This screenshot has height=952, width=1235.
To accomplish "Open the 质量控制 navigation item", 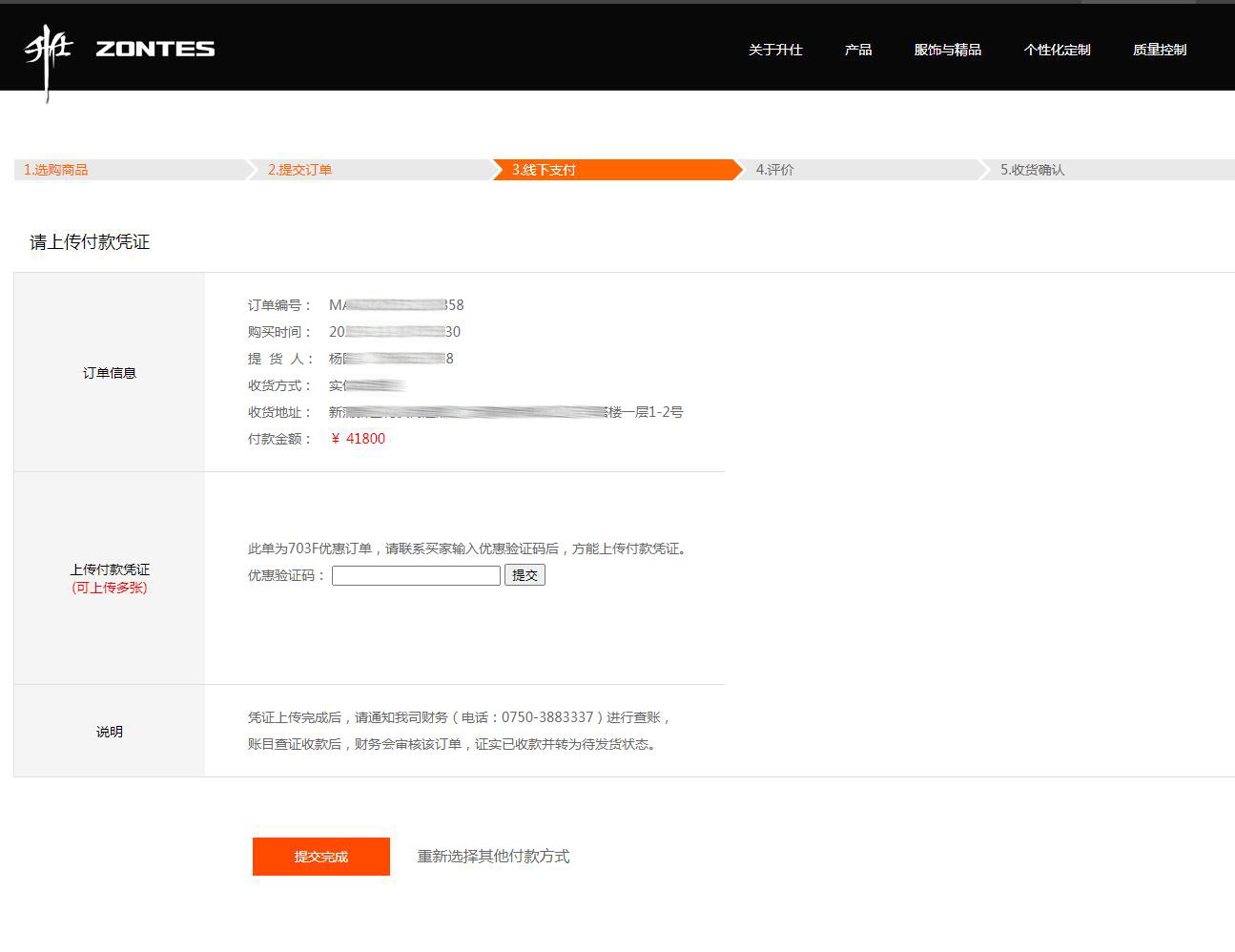I will pos(1160,50).
